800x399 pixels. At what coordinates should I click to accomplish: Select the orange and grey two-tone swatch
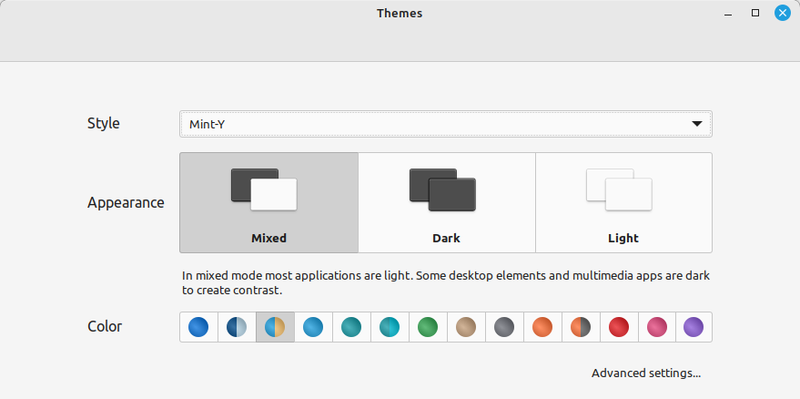(x=581, y=327)
